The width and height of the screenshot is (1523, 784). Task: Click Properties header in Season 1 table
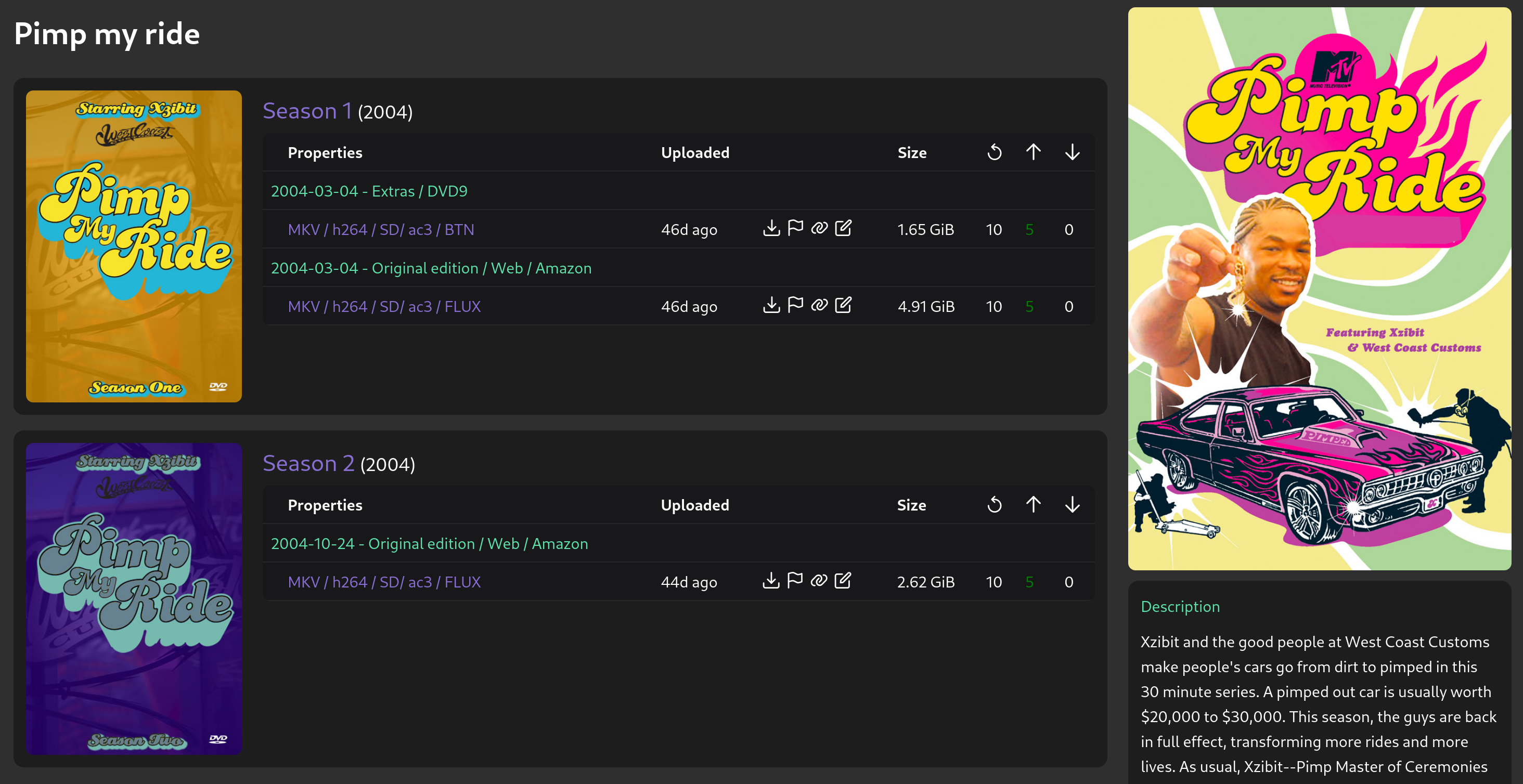[325, 152]
